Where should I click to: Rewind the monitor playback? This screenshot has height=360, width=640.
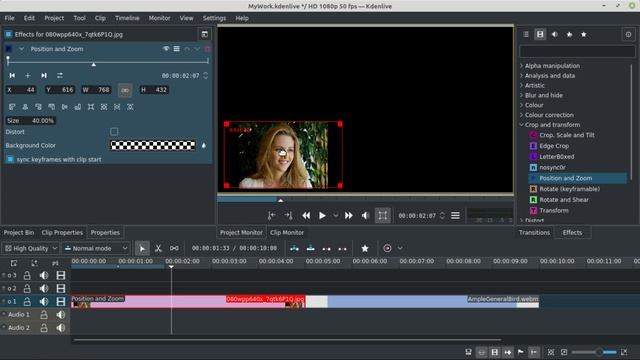tap(306, 216)
